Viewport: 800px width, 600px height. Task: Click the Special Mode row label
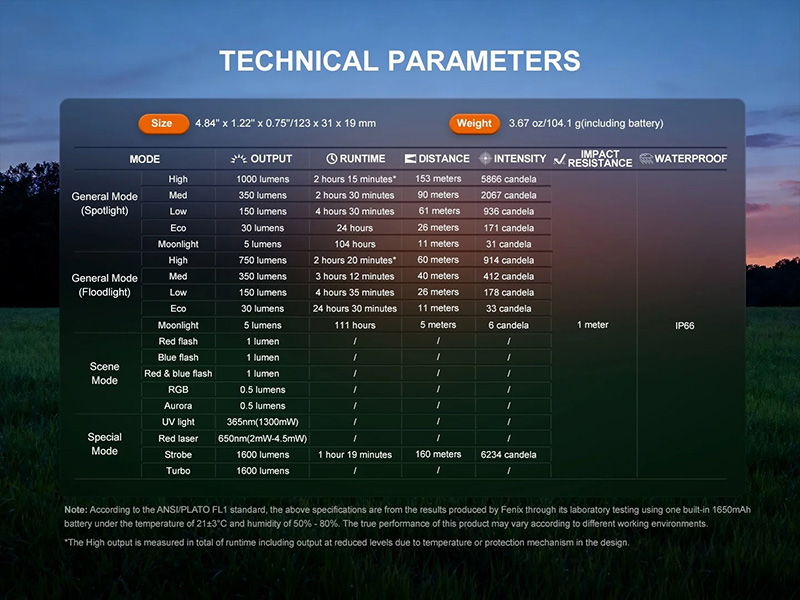[104, 444]
